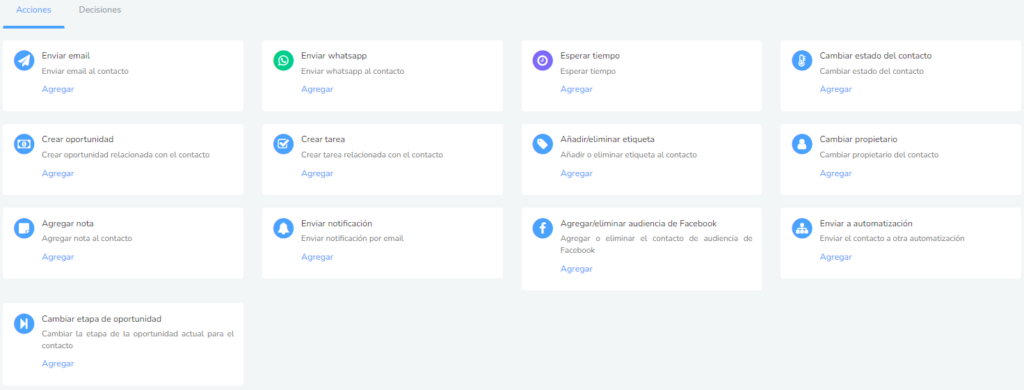Click Agregar under Enviar a automatización

click(x=836, y=257)
